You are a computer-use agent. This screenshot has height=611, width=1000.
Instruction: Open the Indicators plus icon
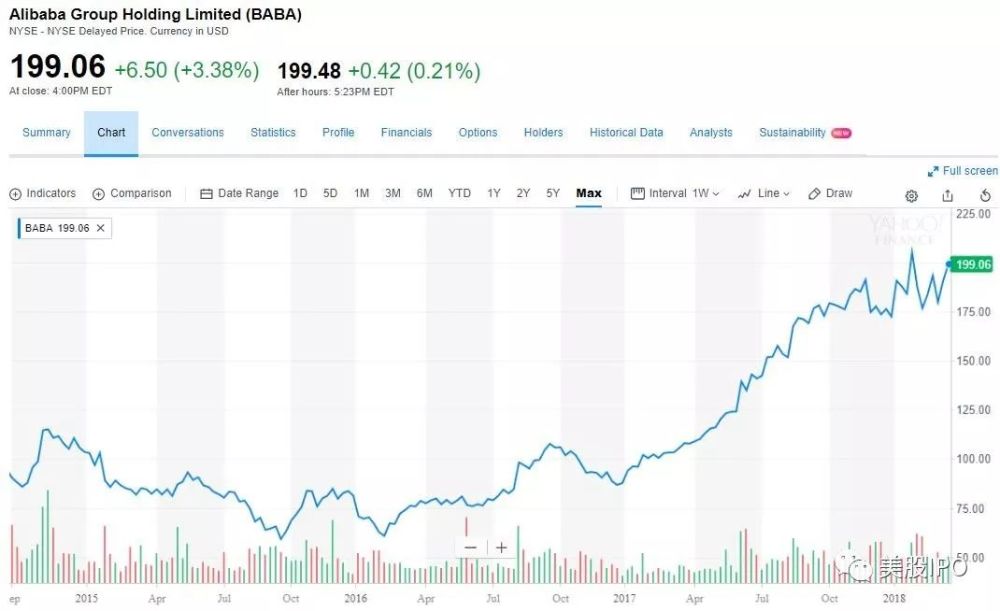[x=16, y=194]
